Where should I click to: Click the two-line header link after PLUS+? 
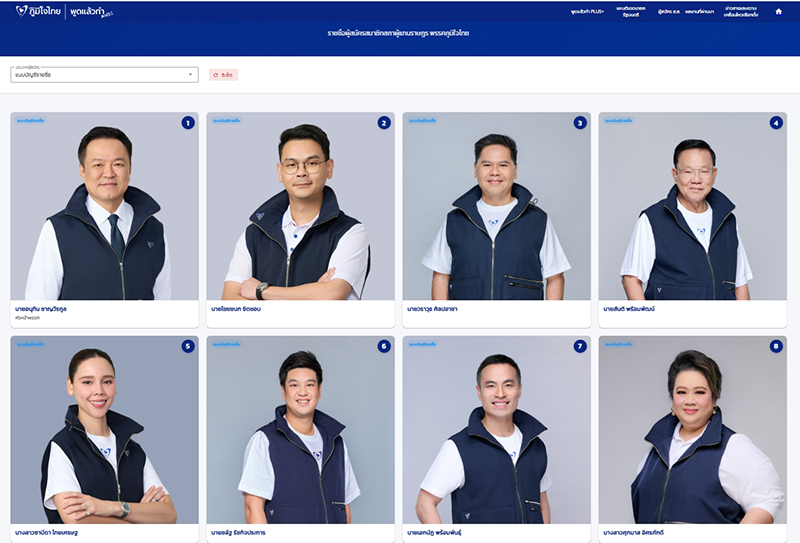point(630,11)
